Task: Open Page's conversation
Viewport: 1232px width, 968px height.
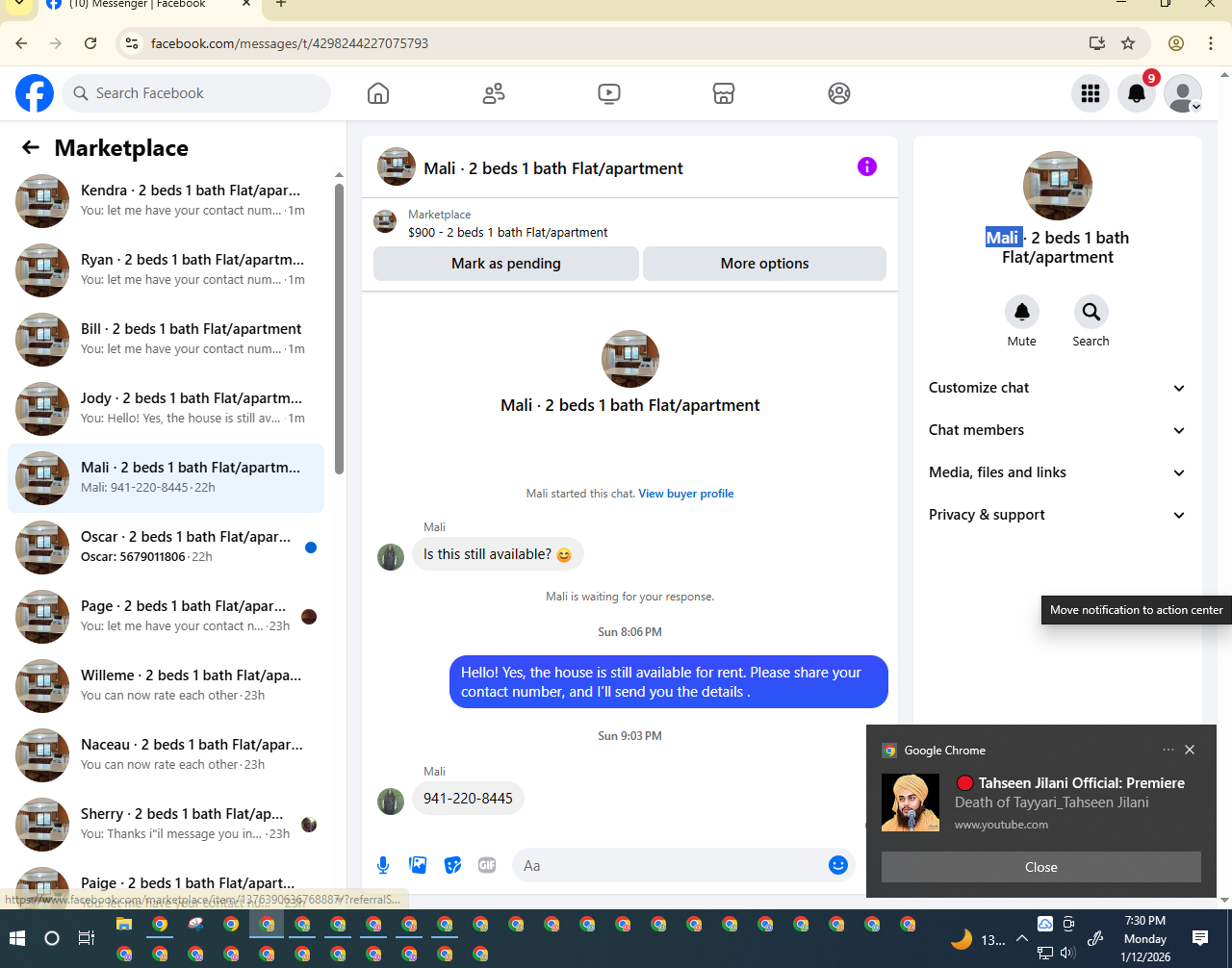Action: click(166, 617)
